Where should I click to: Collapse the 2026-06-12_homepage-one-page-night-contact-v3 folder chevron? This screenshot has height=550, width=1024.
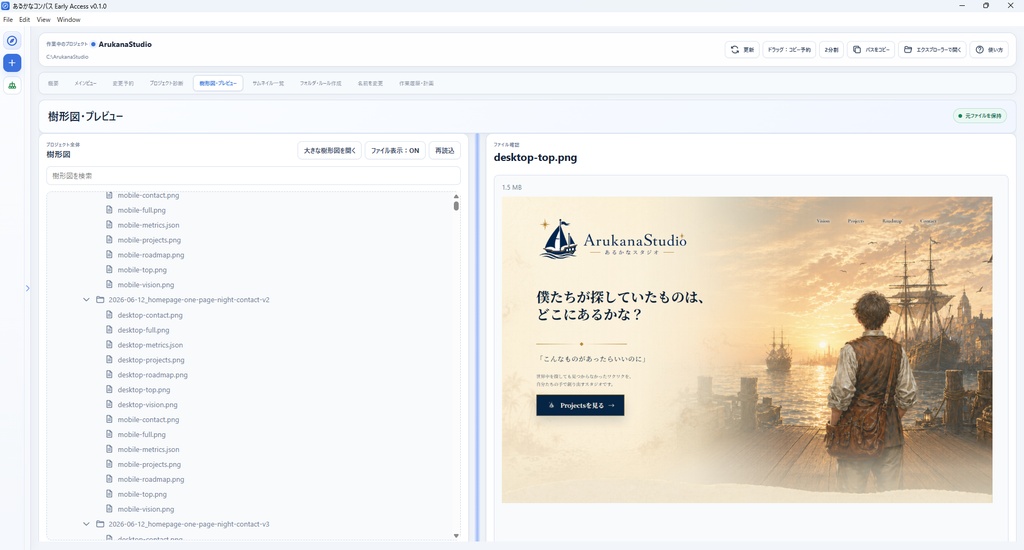[86, 524]
